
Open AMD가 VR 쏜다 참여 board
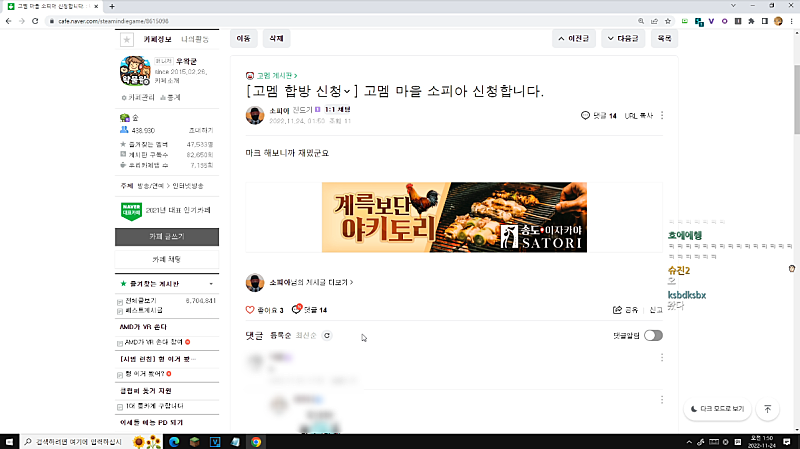(x=154, y=342)
